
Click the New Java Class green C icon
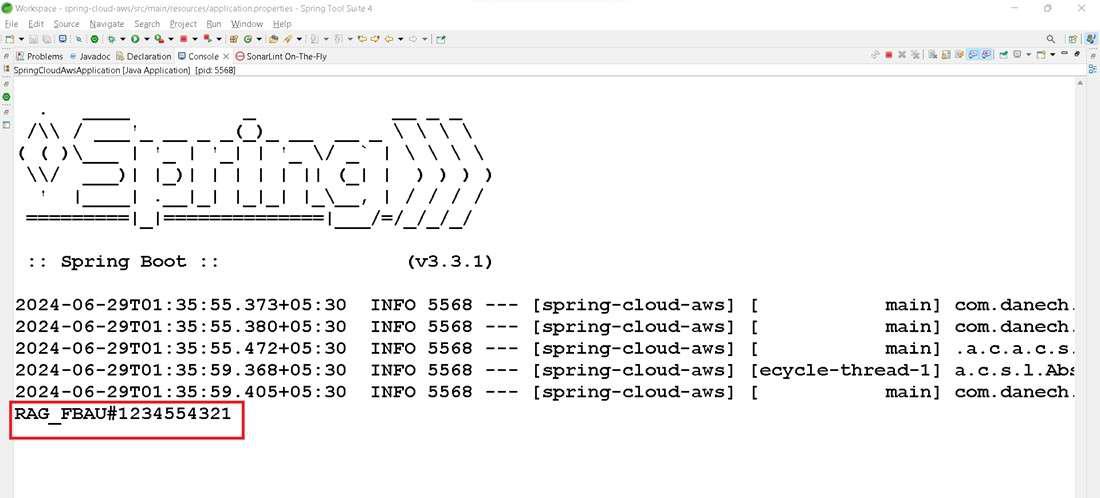248,39
